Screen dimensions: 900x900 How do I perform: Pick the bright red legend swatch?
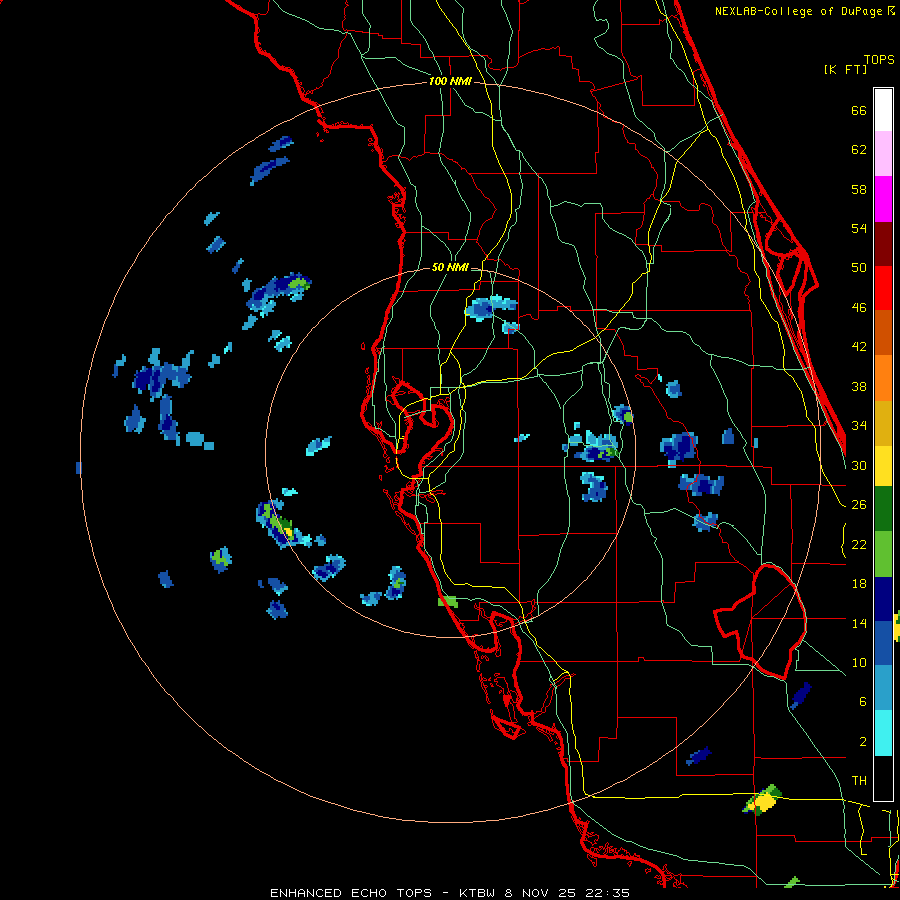pos(883,288)
